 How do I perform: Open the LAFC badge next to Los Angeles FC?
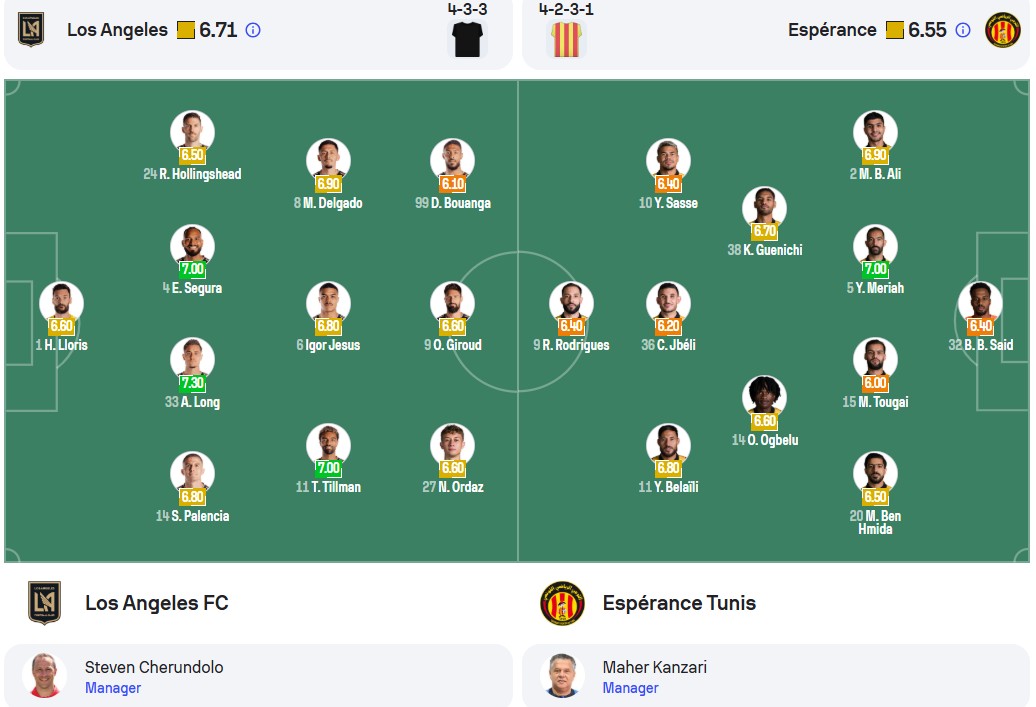[44, 603]
